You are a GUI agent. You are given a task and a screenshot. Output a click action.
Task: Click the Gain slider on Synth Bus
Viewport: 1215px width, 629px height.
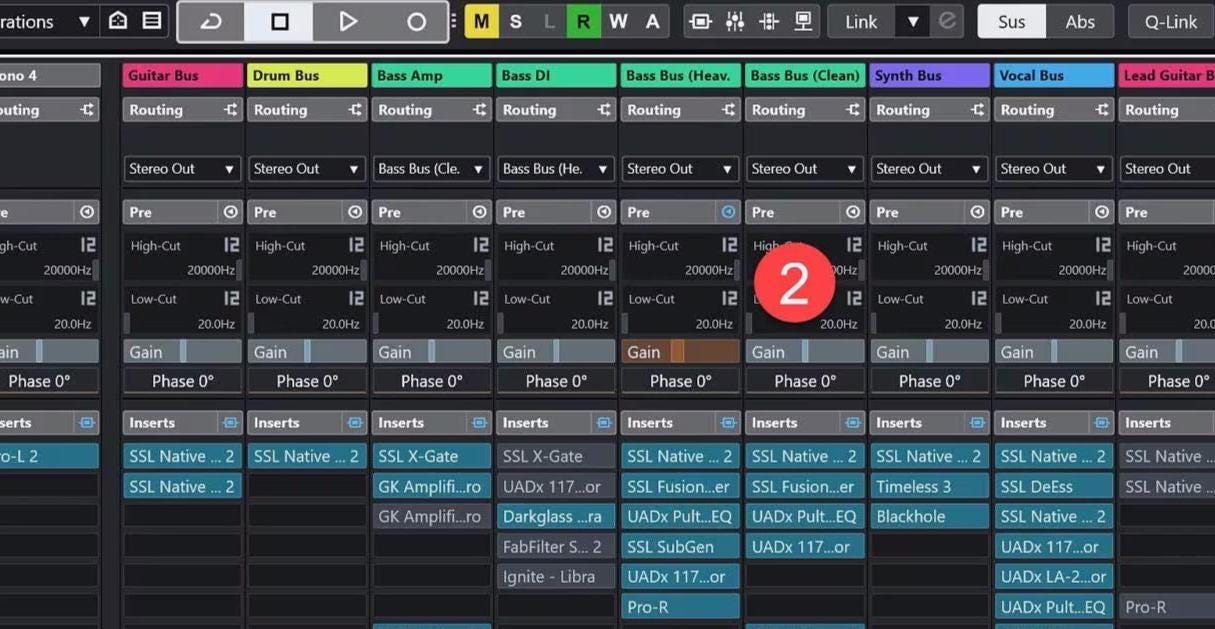[929, 352]
